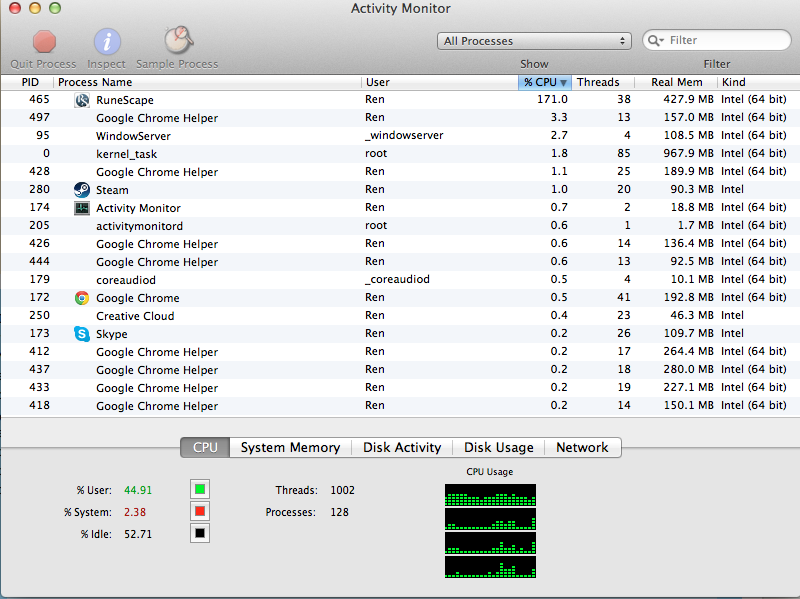800x599 pixels.
Task: Sort by the User column header
Action: 440,82
